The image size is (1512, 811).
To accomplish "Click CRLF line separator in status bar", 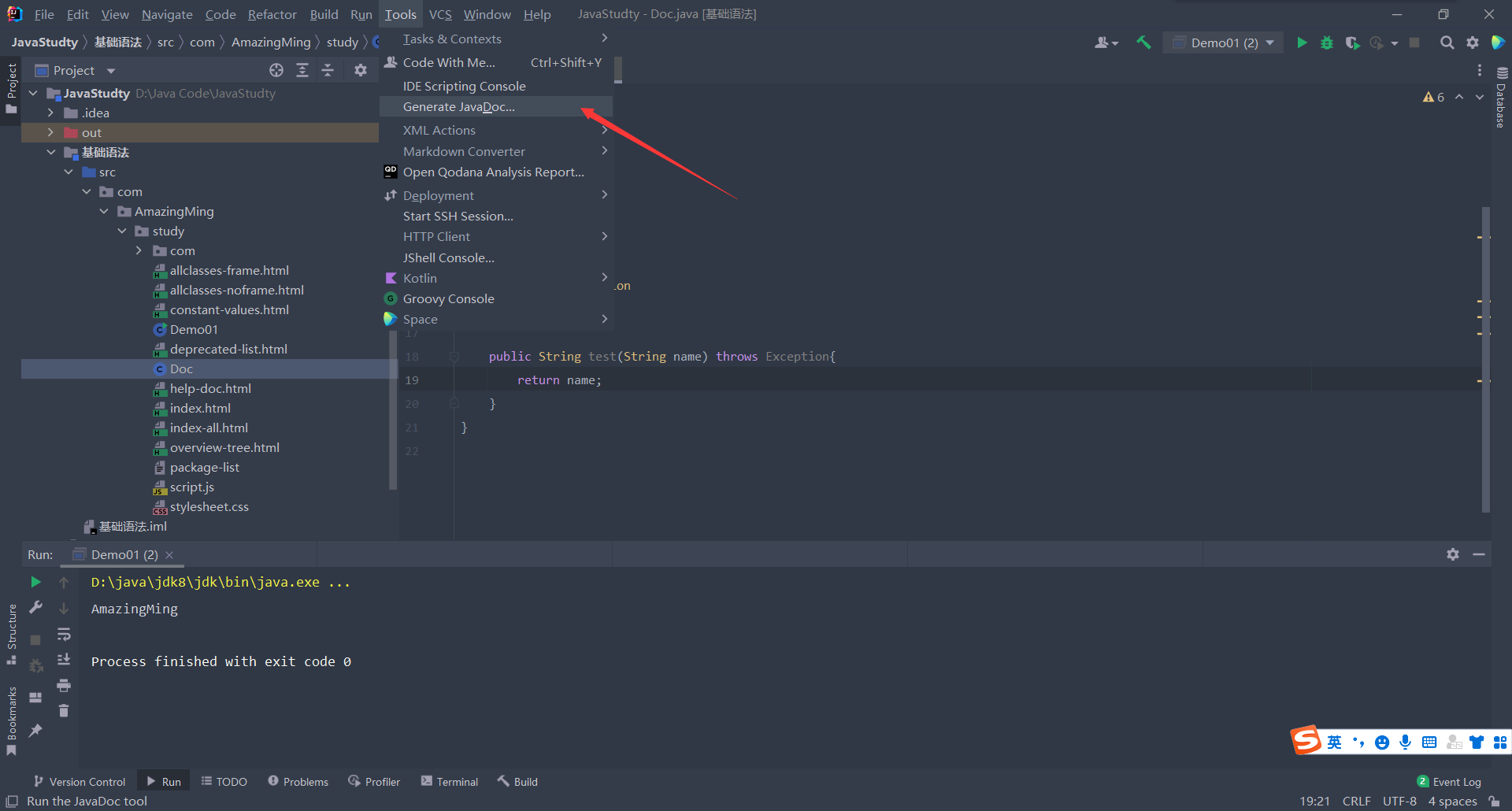I will [1356, 801].
